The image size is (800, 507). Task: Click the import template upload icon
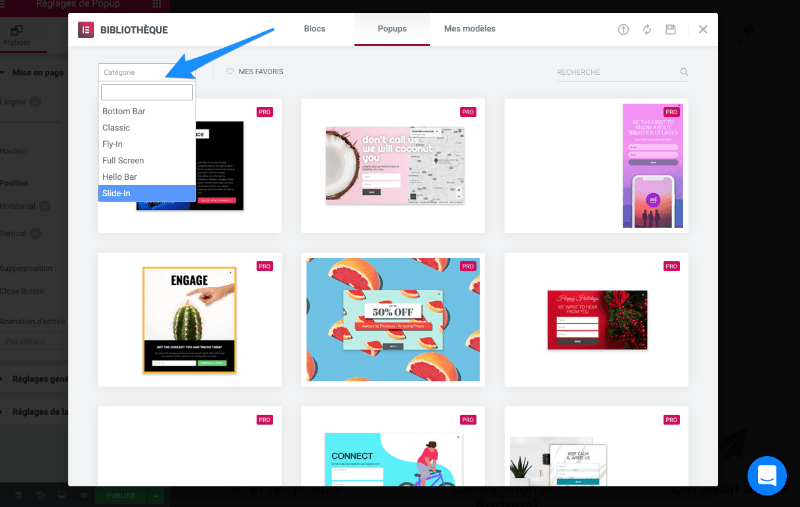[623, 30]
